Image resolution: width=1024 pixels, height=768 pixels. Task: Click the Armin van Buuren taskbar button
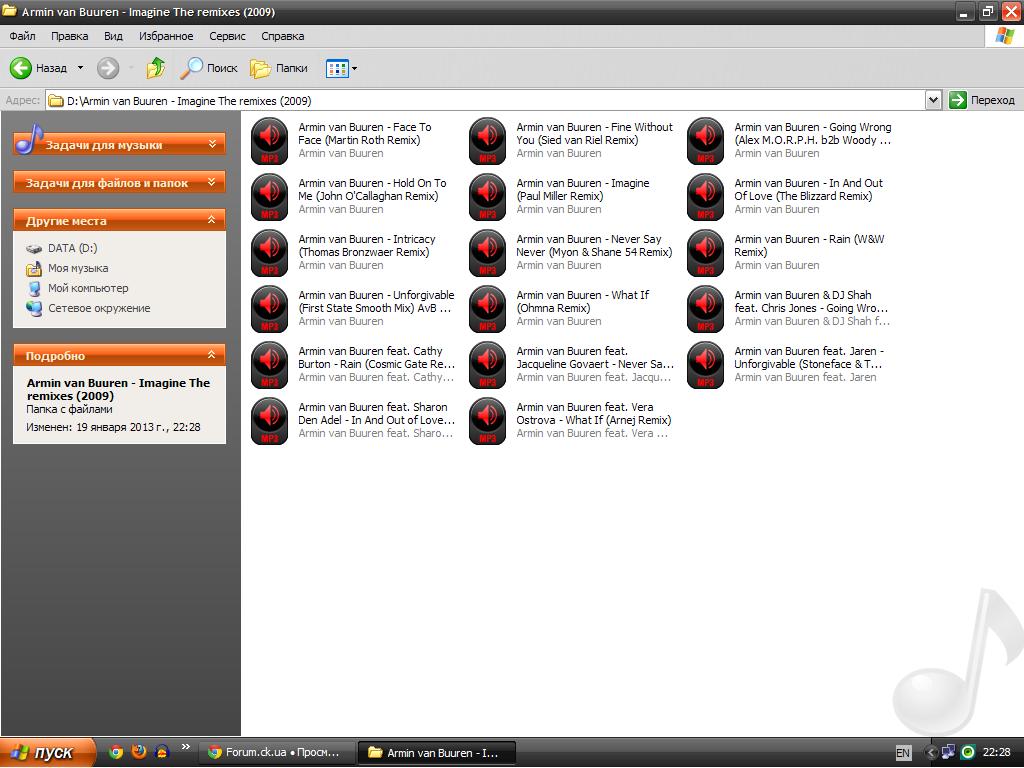(x=438, y=752)
